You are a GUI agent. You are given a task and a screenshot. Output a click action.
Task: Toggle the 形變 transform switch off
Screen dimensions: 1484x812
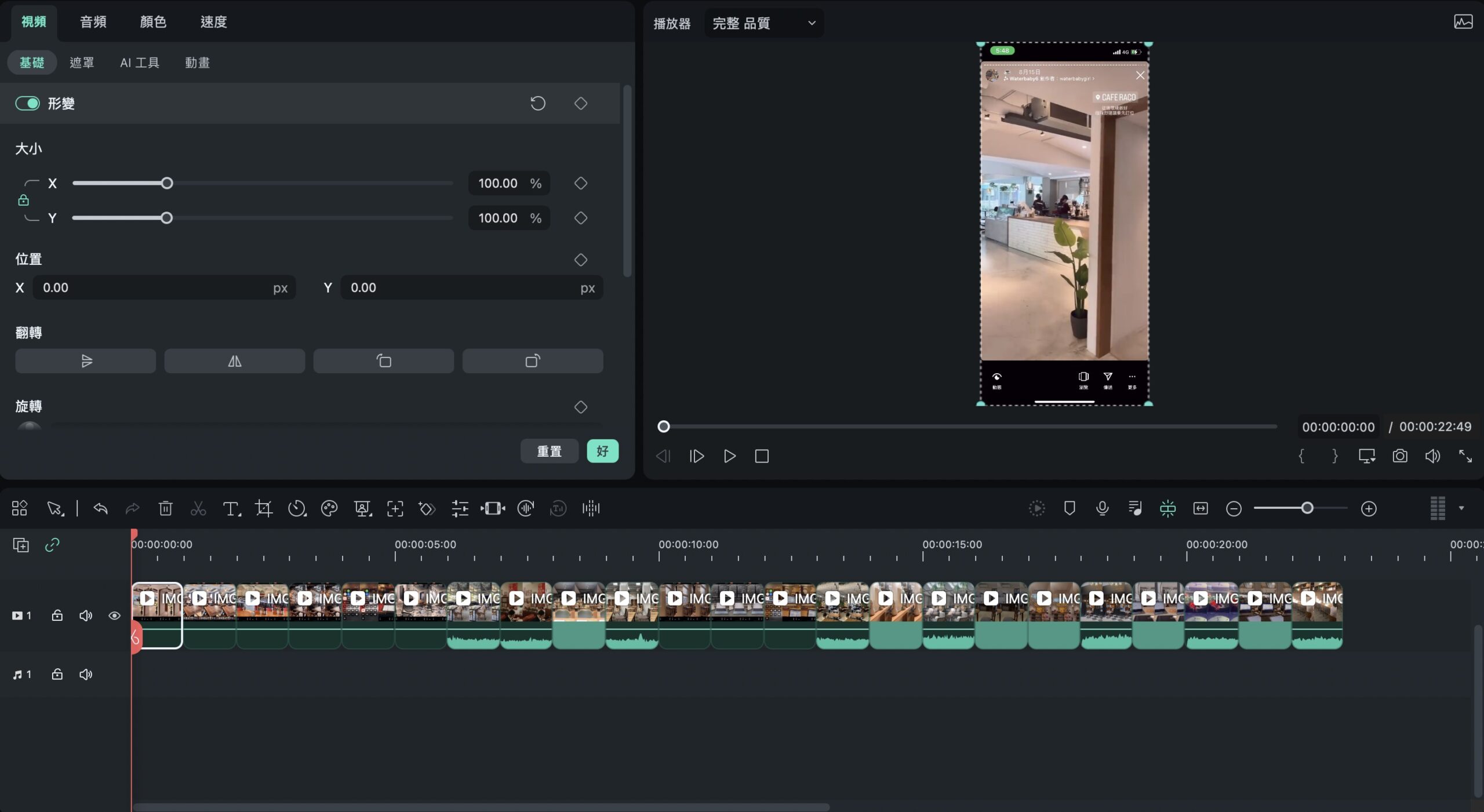pyautogui.click(x=27, y=104)
